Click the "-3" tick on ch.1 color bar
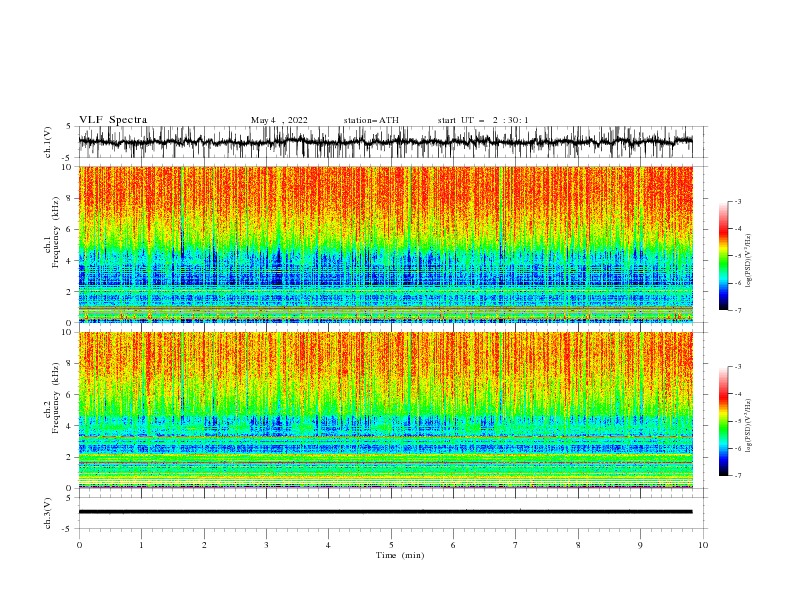This screenshot has width=792, height=612. click(x=738, y=201)
